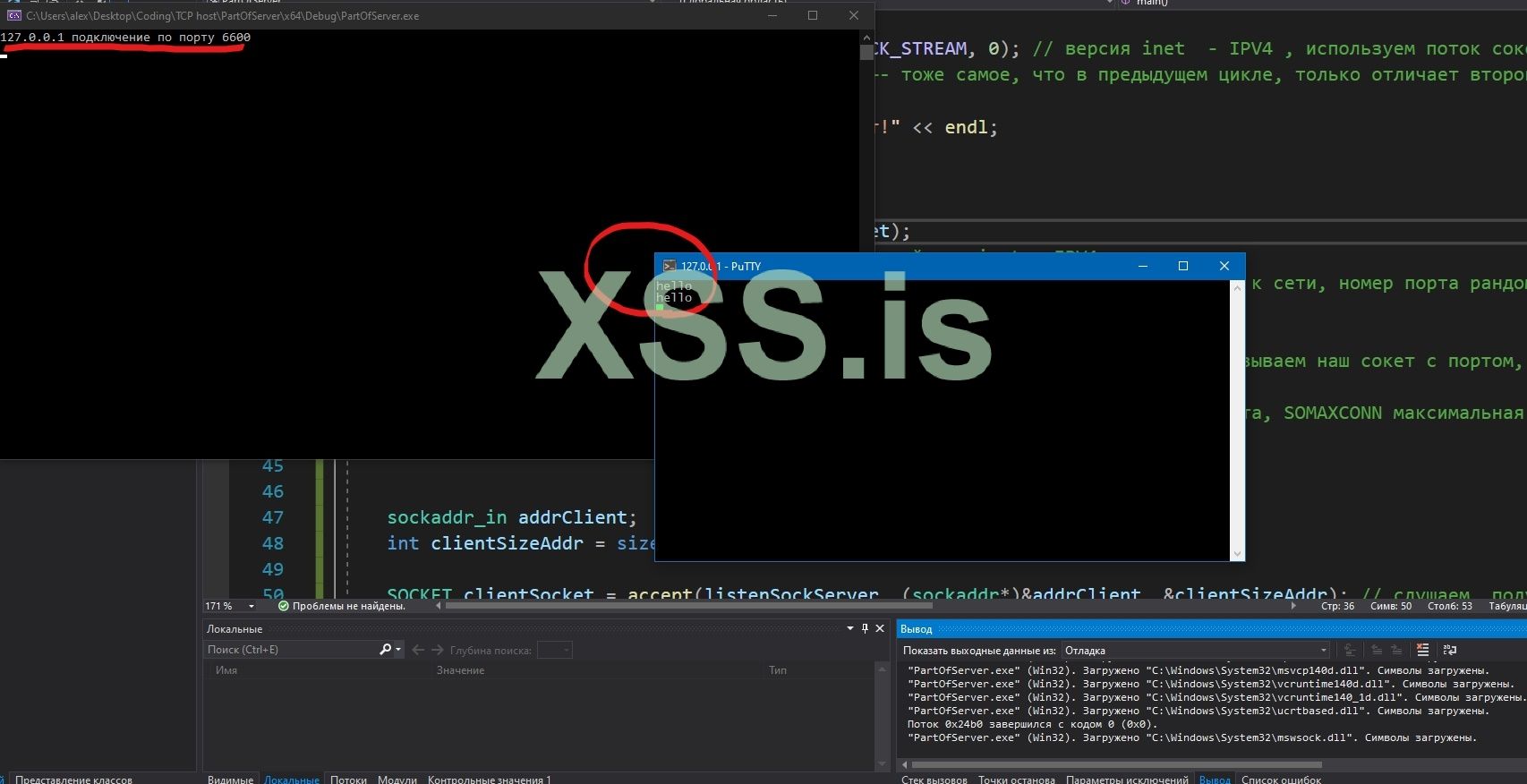Screen dimensions: 1527x784
Task: Click the Тип column header
Action: point(778,670)
